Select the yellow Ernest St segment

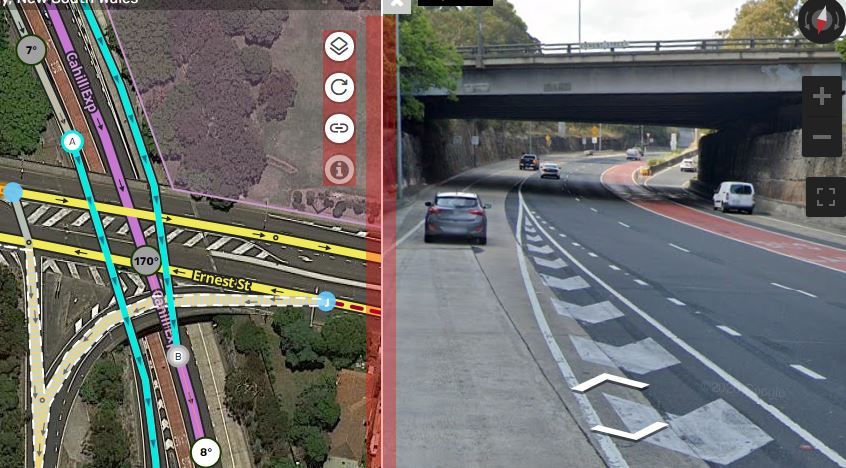(x=222, y=281)
